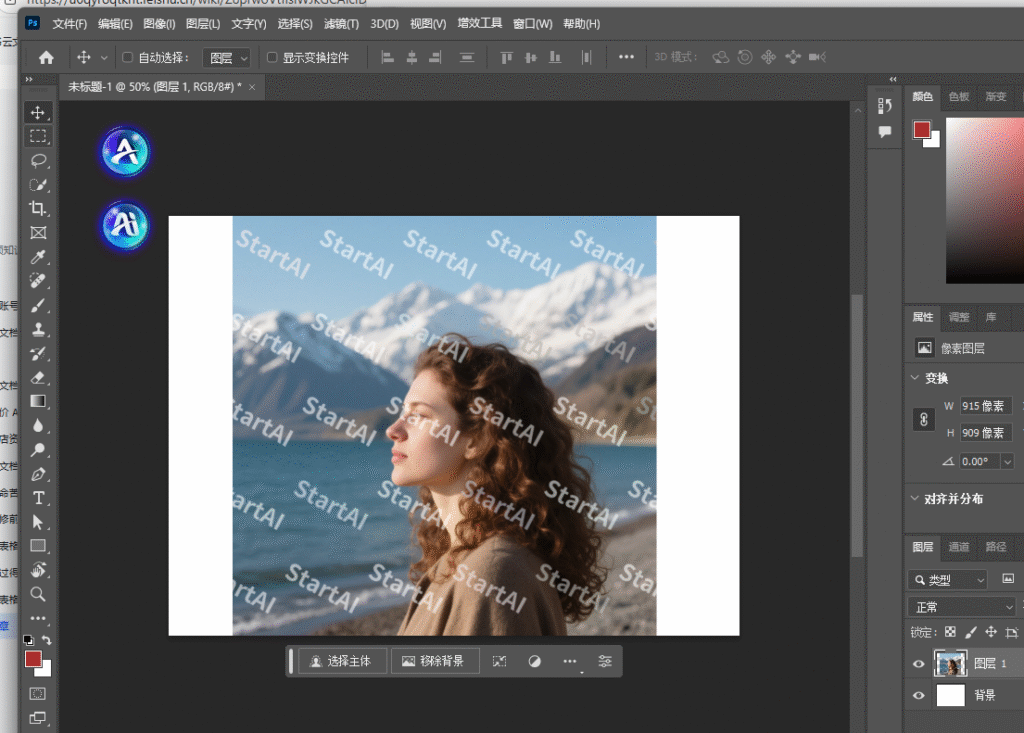Select the Pen tool
Image resolution: width=1024 pixels, height=733 pixels.
click(x=39, y=473)
